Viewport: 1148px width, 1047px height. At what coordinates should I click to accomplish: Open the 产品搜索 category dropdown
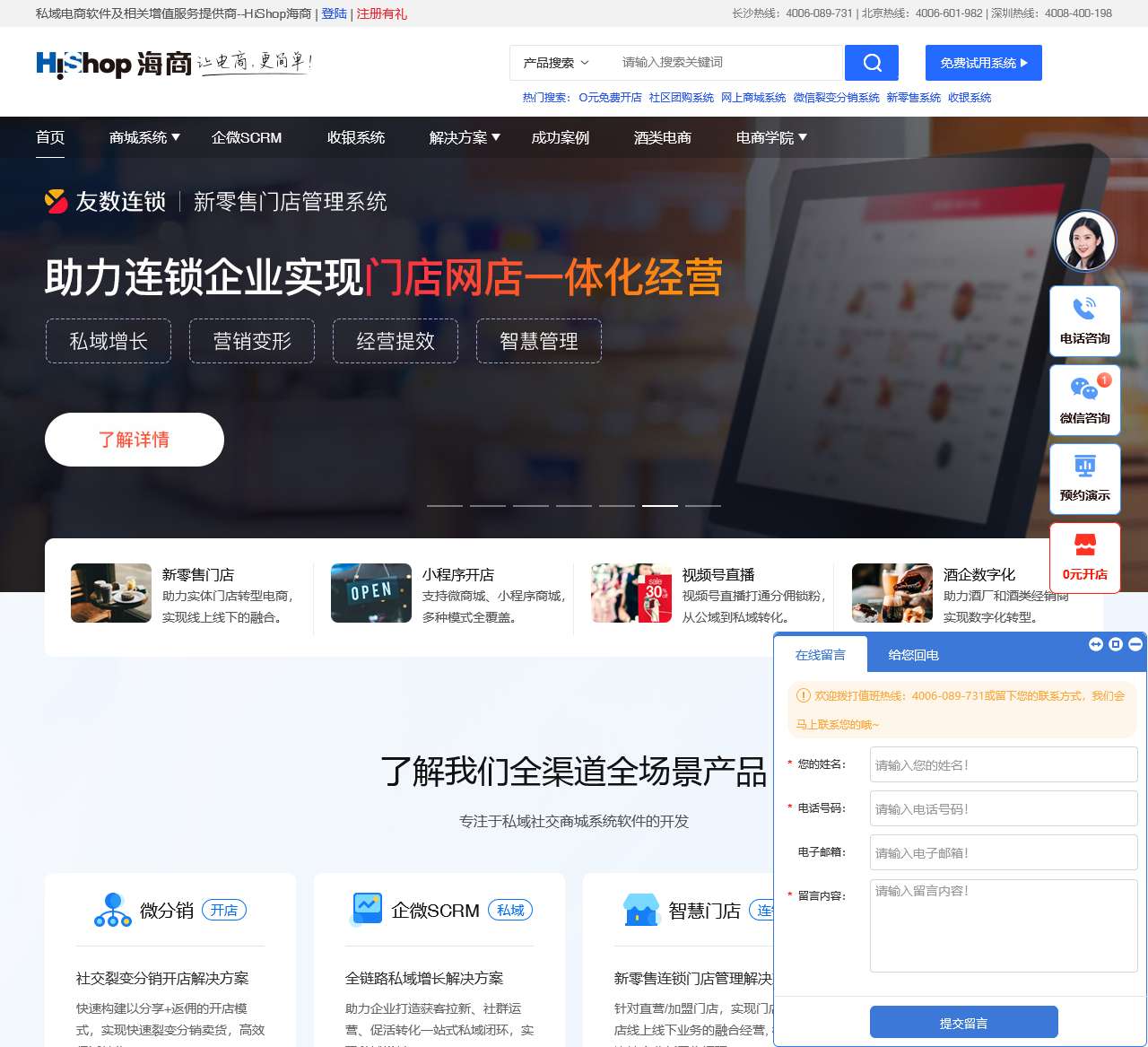556,63
